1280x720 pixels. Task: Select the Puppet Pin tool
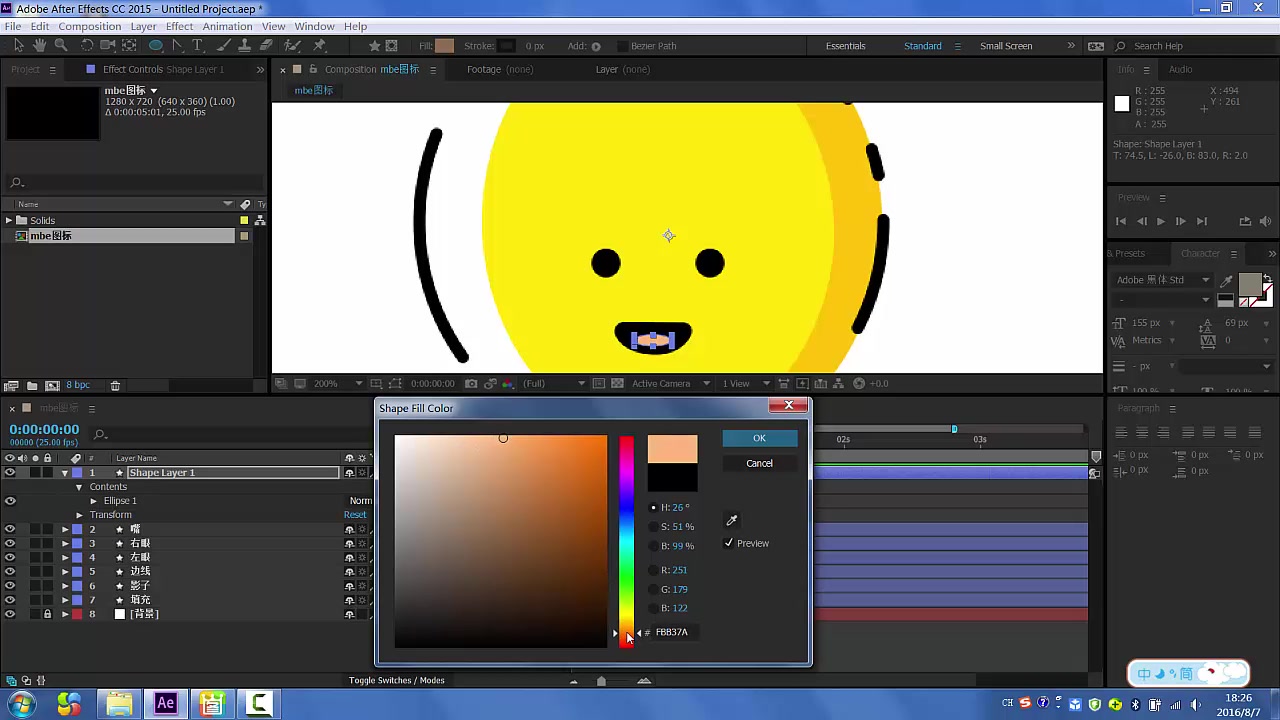(320, 45)
